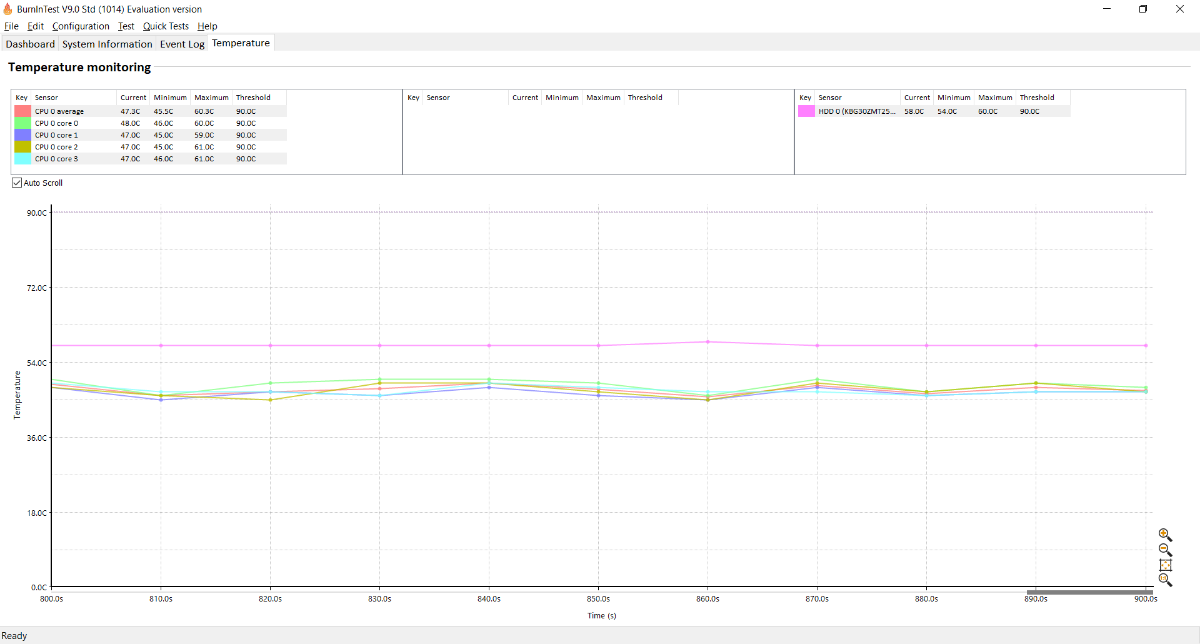1200x644 pixels.
Task: Open the Quick Tests menu
Action: point(166,26)
